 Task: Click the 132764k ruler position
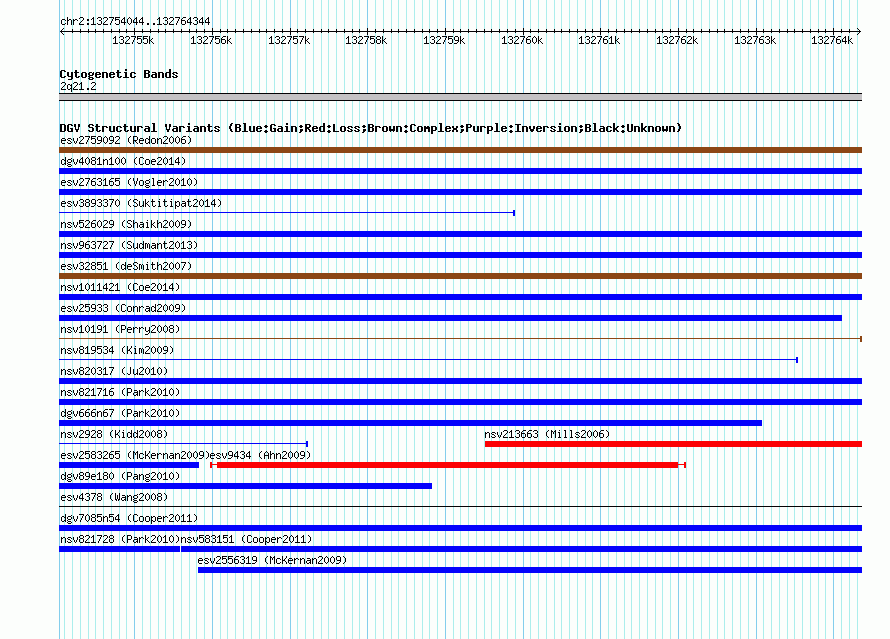(832, 40)
